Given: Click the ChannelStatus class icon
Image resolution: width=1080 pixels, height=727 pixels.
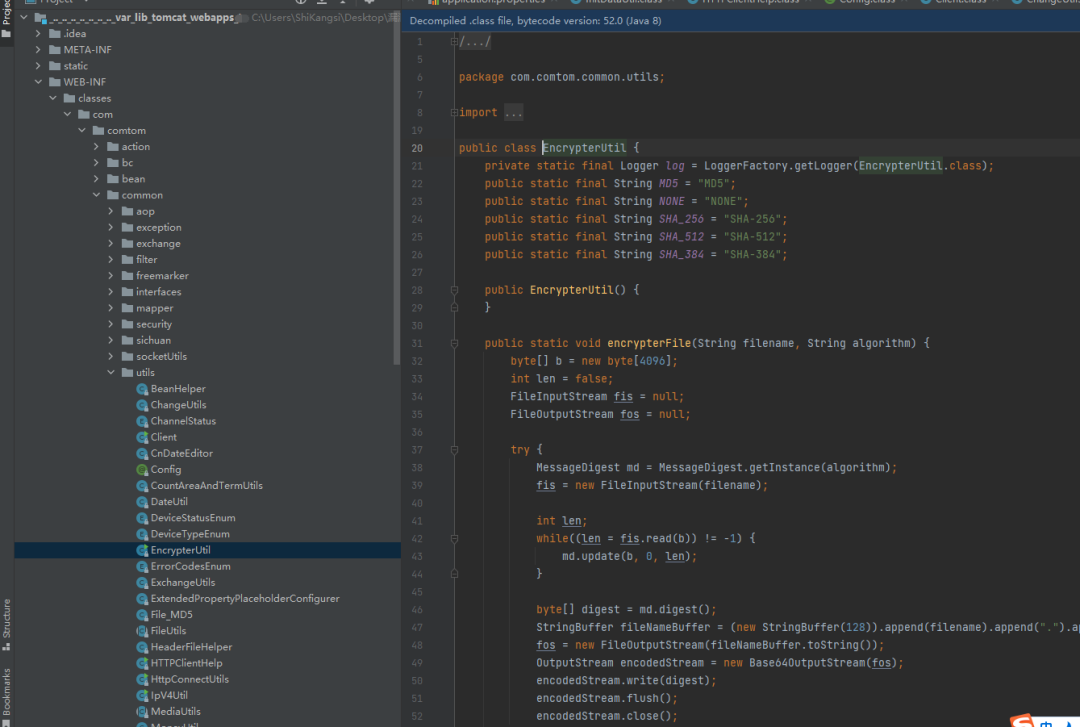Looking at the screenshot, I should [x=142, y=421].
